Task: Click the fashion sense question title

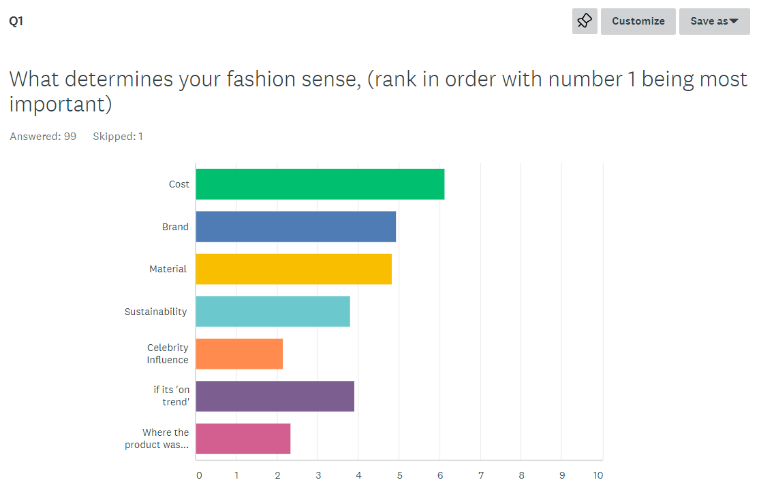Action: [x=378, y=91]
